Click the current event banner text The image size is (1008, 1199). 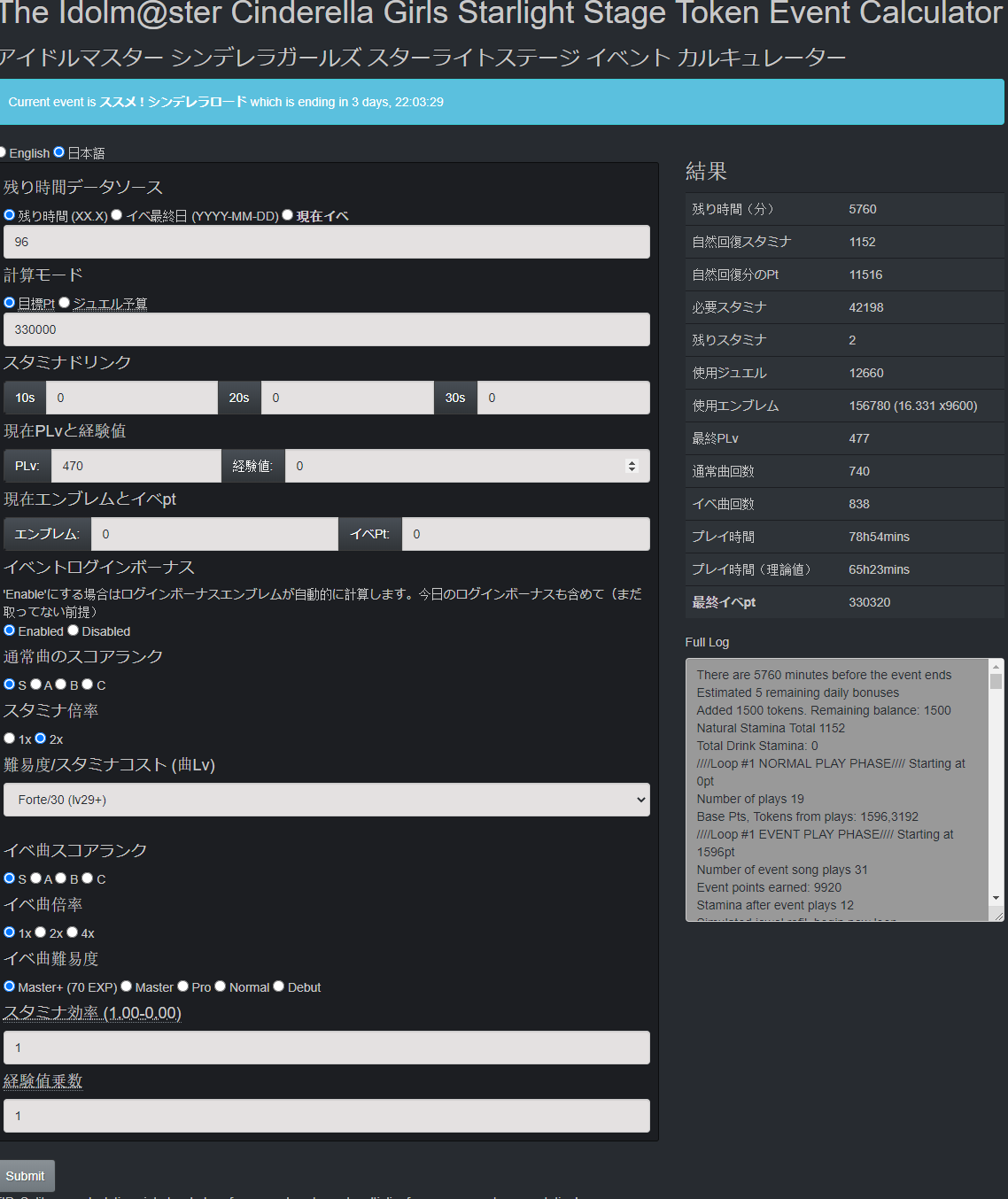pos(226,102)
